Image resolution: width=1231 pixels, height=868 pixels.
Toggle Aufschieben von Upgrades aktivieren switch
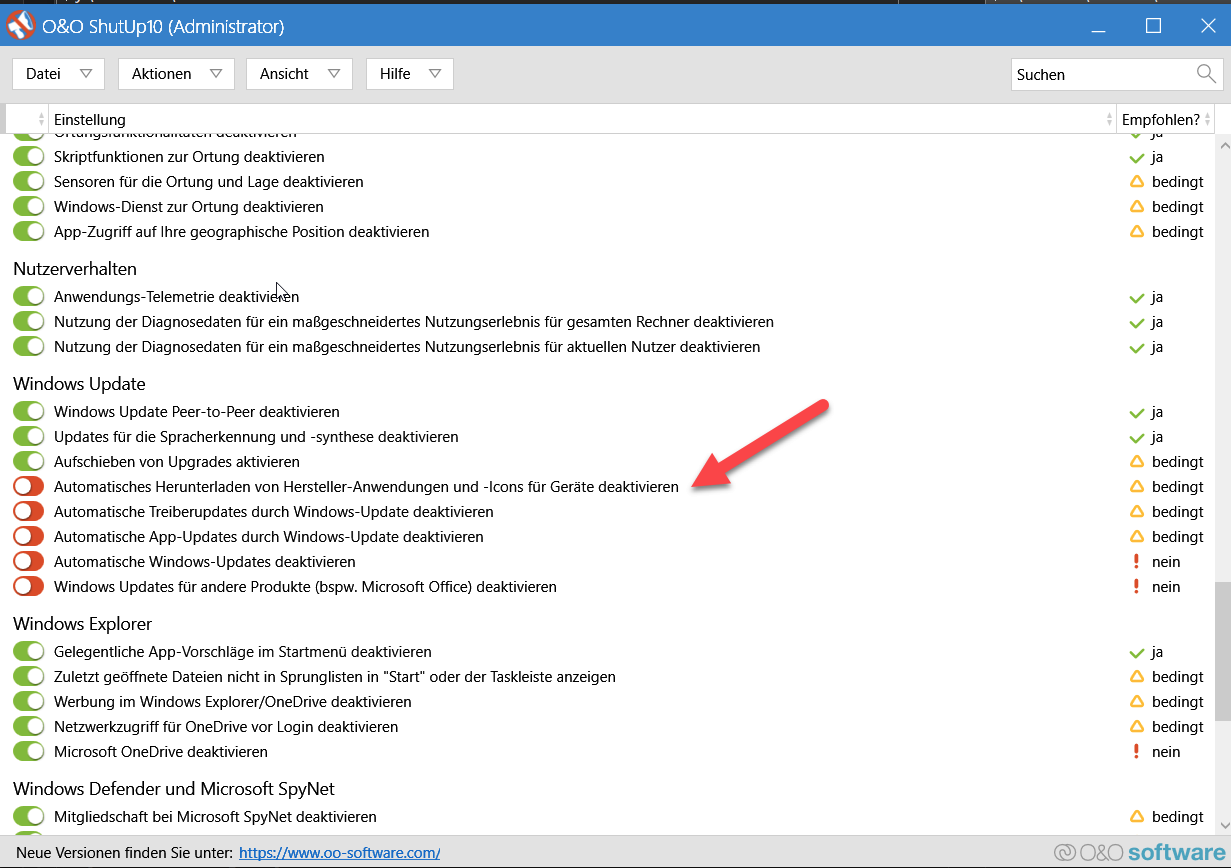click(29, 462)
